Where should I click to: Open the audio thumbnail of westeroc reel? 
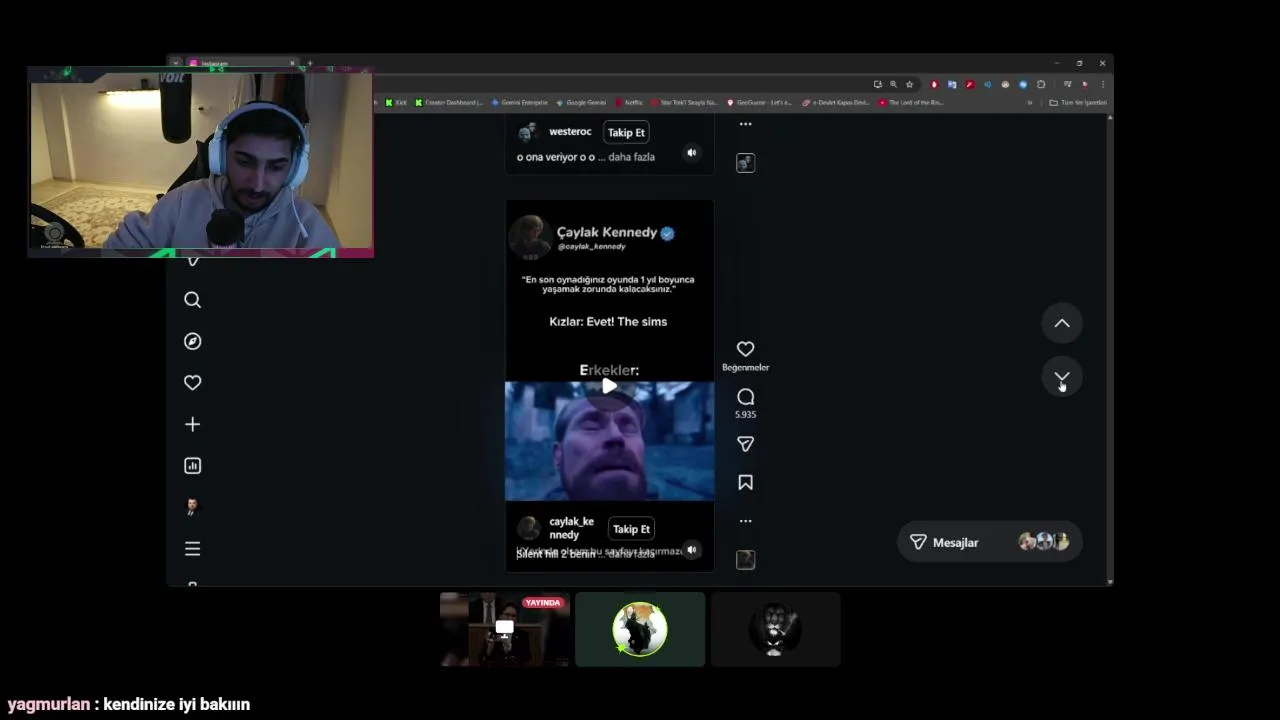(x=745, y=163)
